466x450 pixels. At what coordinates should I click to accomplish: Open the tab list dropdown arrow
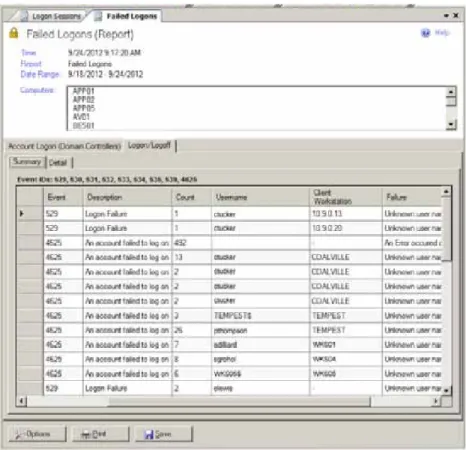[x=446, y=16]
